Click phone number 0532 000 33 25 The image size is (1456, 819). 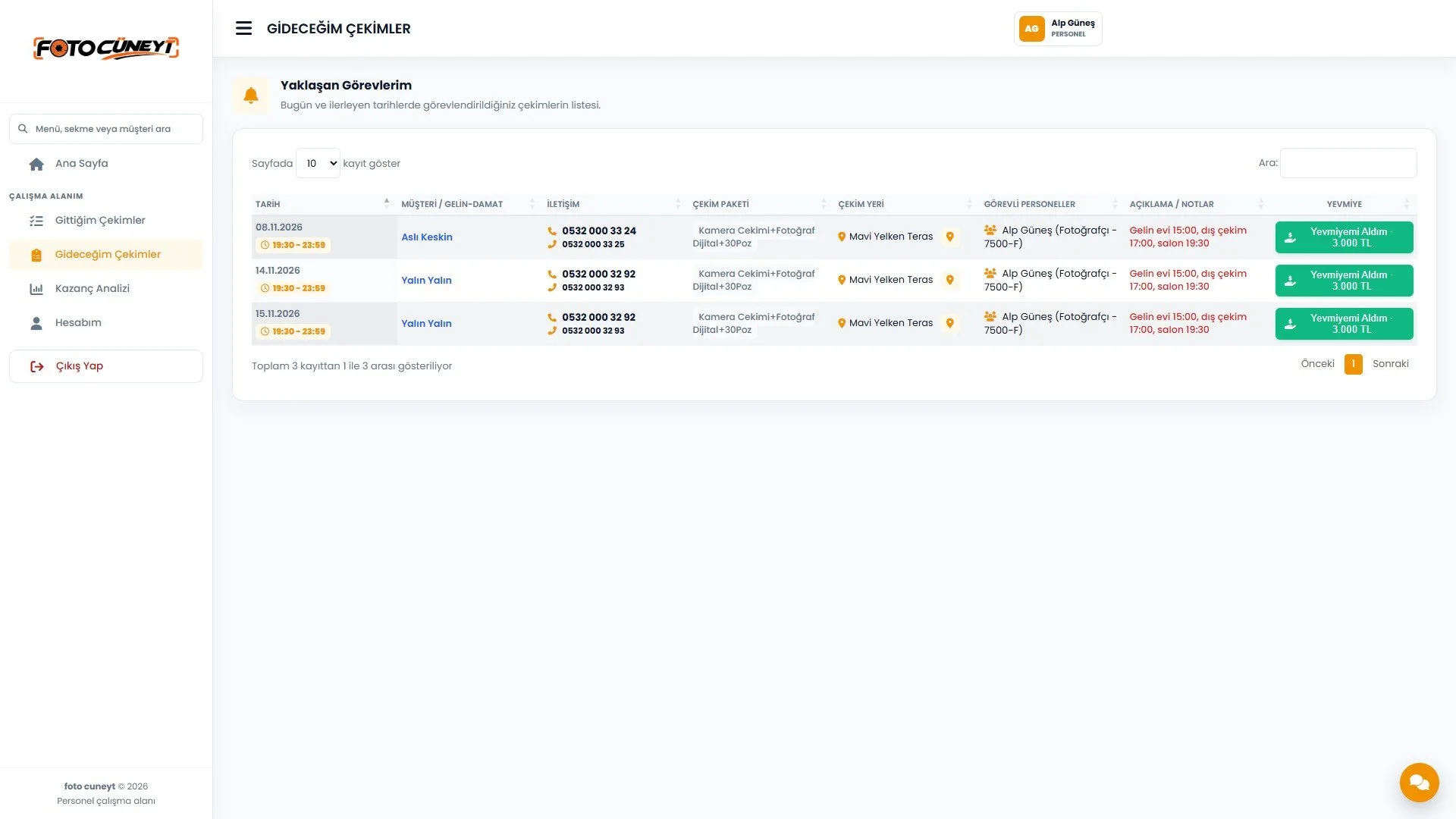coord(593,244)
